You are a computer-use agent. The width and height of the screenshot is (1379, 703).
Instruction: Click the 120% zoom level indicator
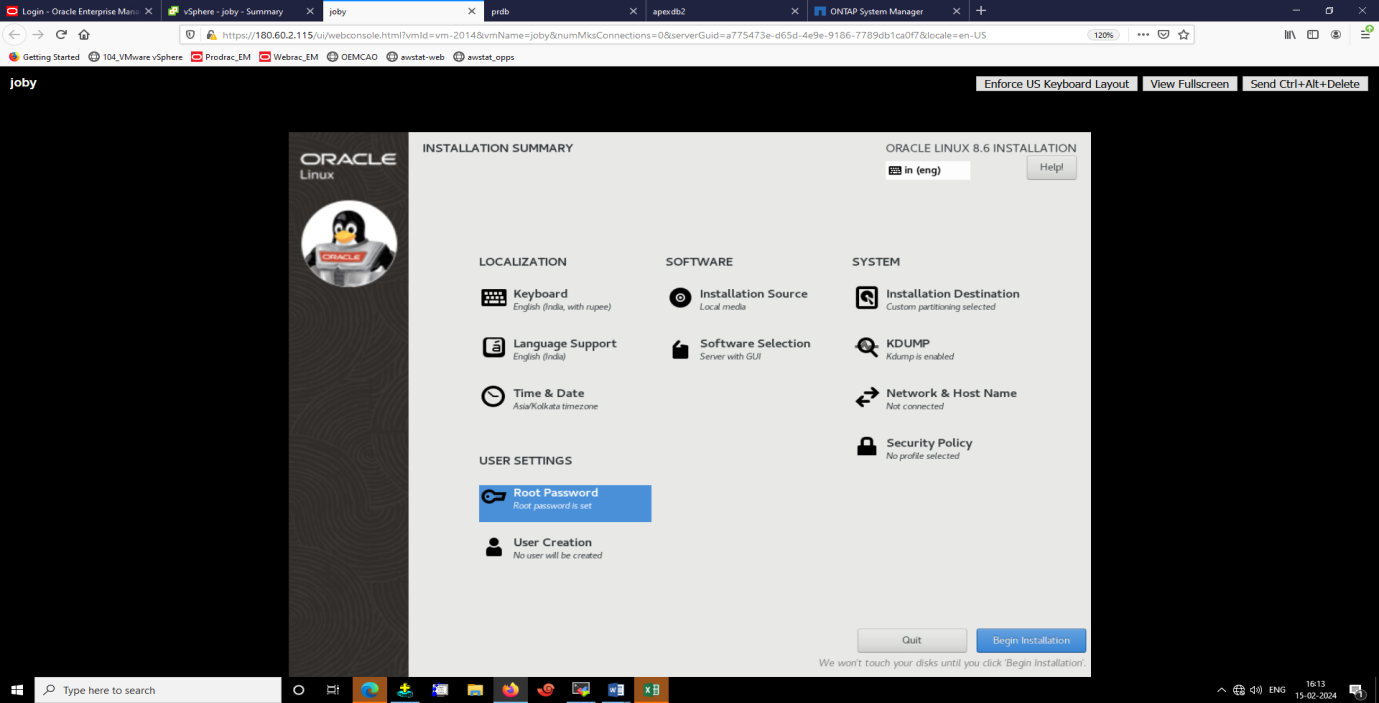(1103, 34)
